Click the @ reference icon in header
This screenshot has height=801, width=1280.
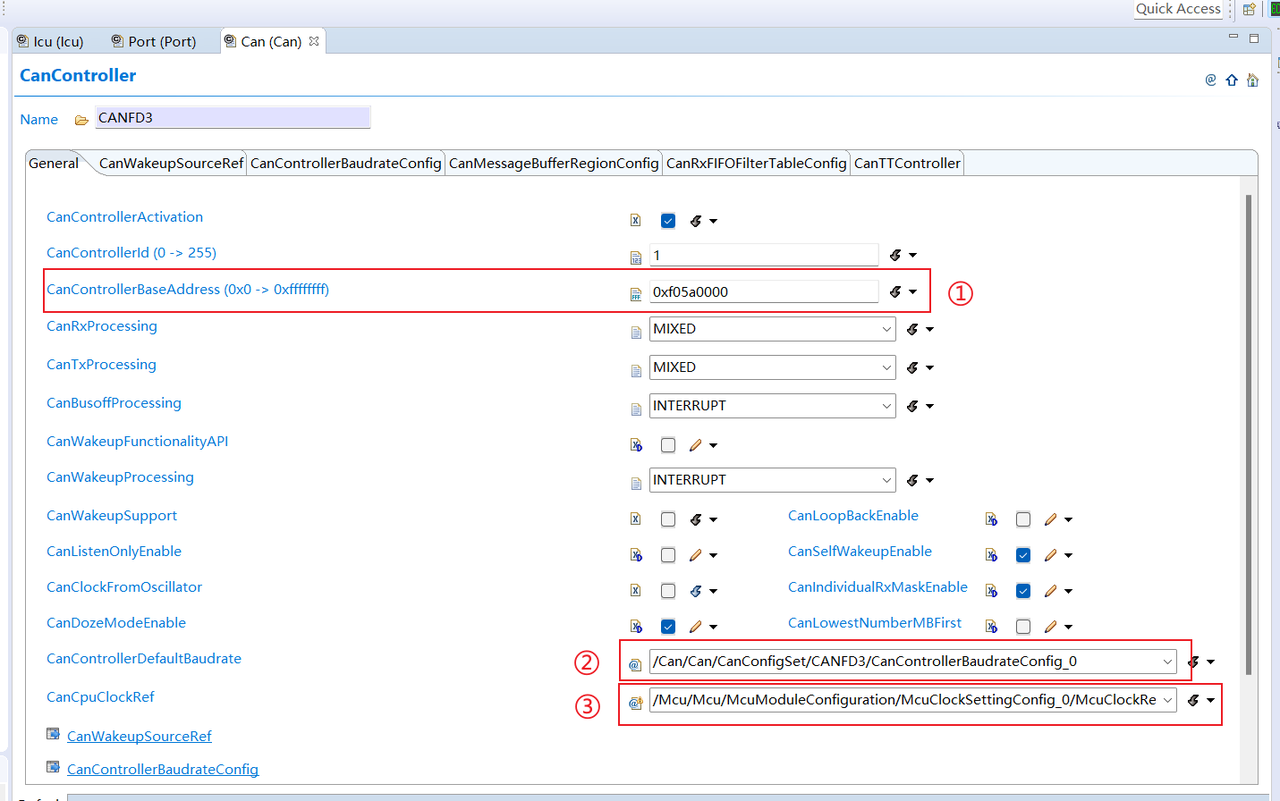[1210, 80]
